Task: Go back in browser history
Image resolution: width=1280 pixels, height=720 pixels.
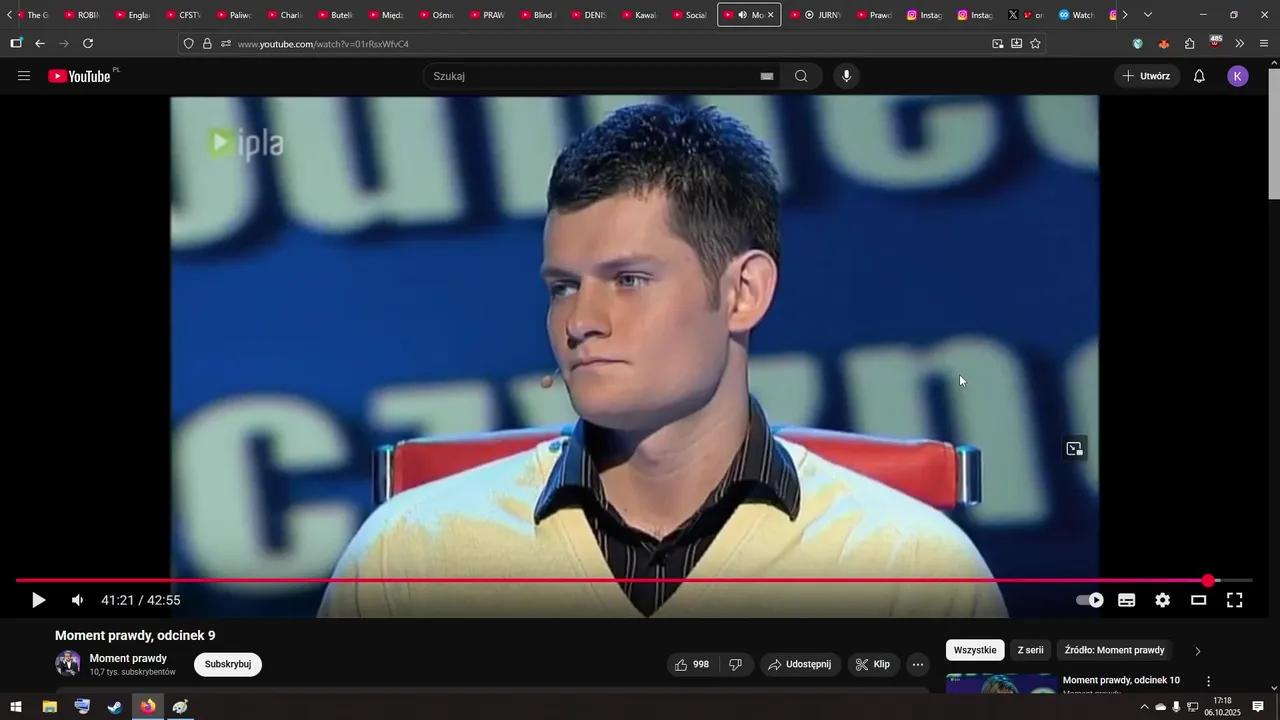Action: (40, 44)
